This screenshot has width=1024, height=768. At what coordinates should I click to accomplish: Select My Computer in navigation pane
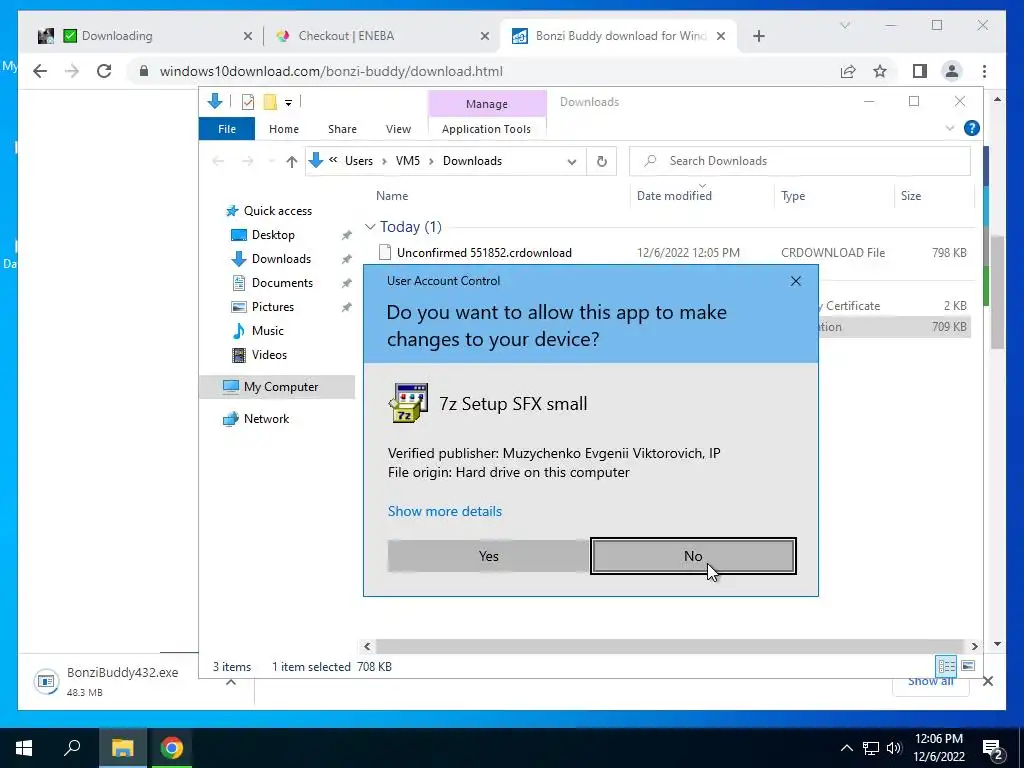(281, 387)
